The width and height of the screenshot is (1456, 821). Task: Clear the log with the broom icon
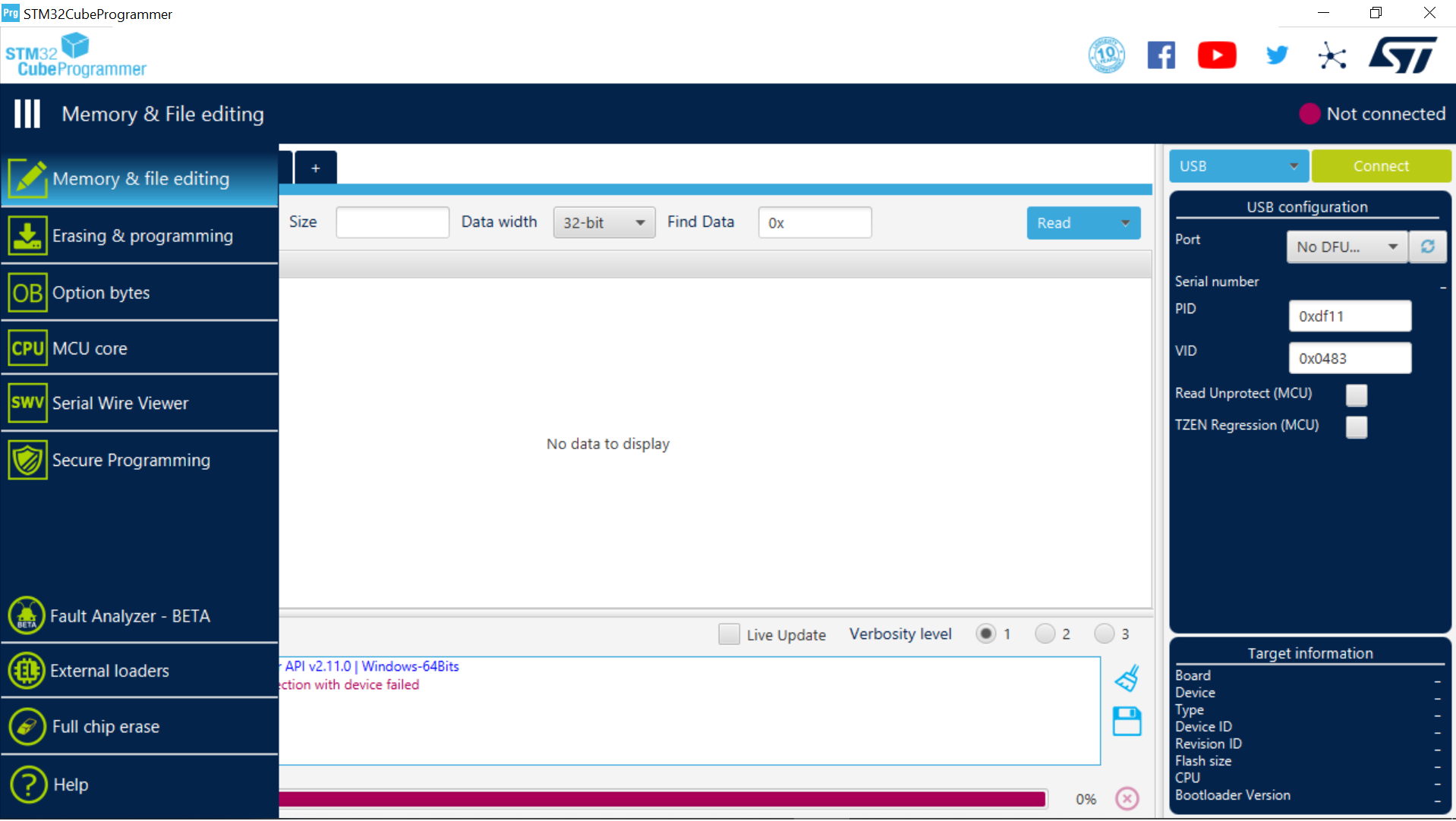(1127, 678)
